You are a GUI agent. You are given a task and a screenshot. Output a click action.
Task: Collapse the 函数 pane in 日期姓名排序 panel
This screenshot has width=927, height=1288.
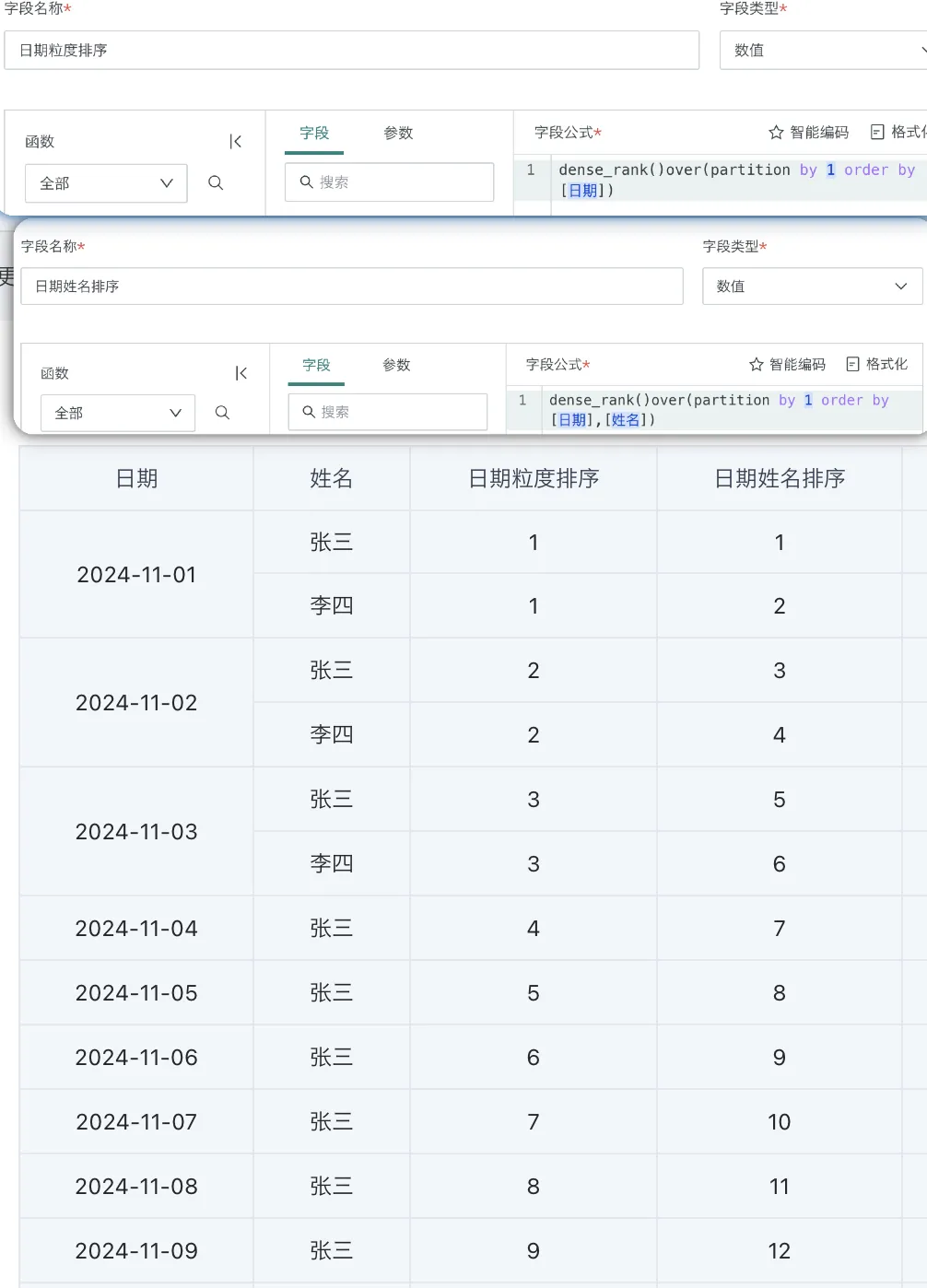click(x=241, y=373)
